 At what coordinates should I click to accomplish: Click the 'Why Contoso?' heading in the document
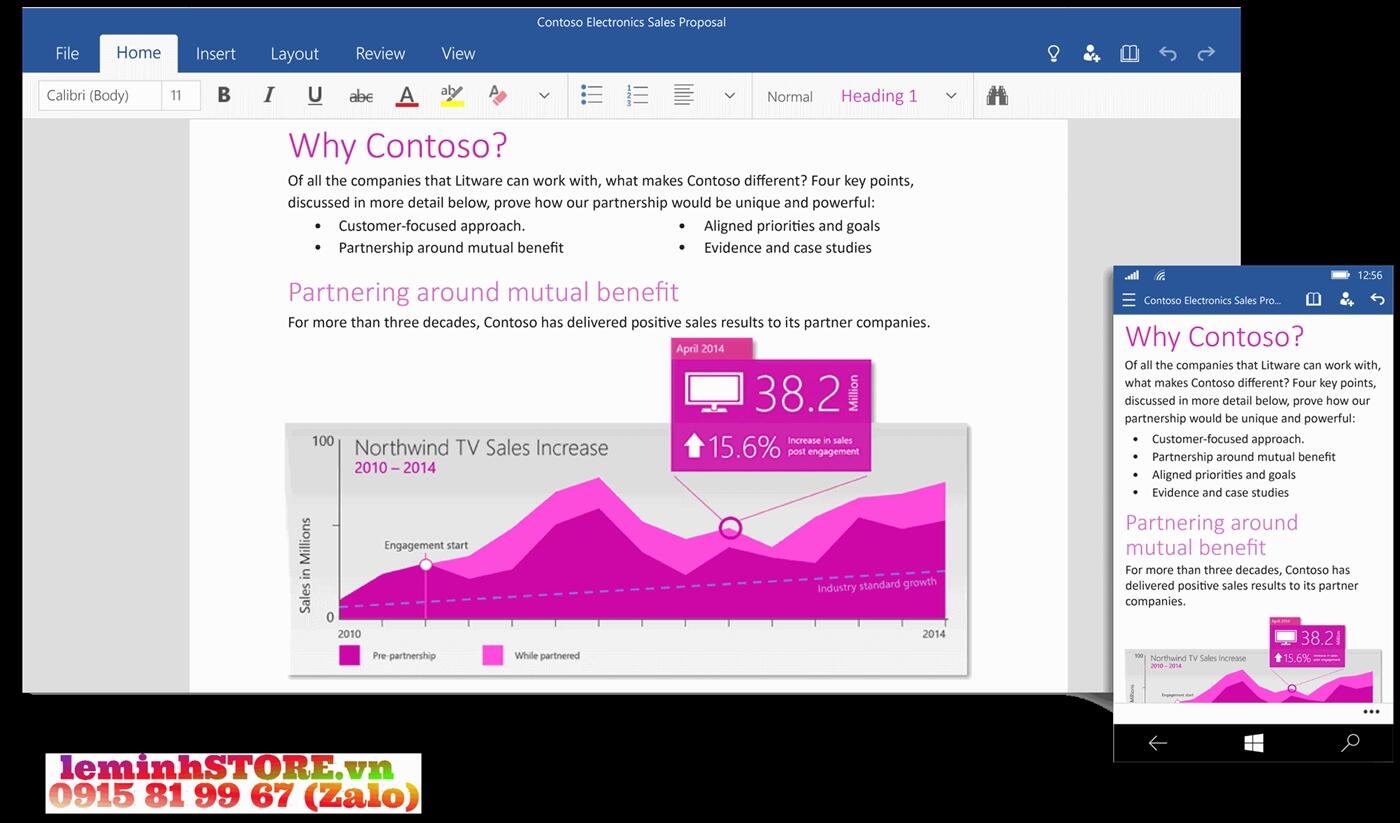click(398, 146)
